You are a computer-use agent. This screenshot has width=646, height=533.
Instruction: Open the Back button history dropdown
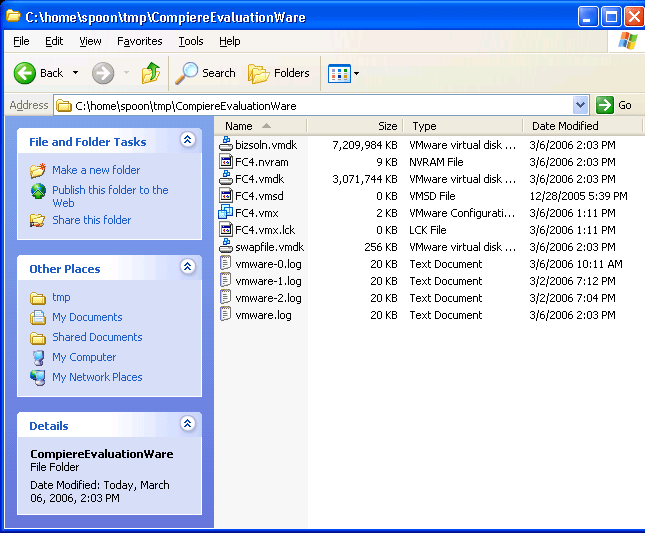tap(75, 73)
